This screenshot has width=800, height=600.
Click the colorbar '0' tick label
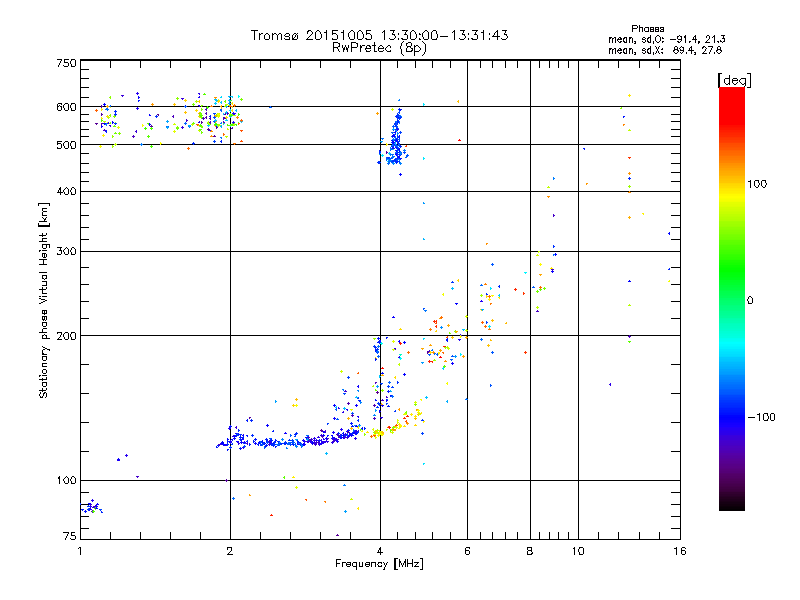click(750, 300)
